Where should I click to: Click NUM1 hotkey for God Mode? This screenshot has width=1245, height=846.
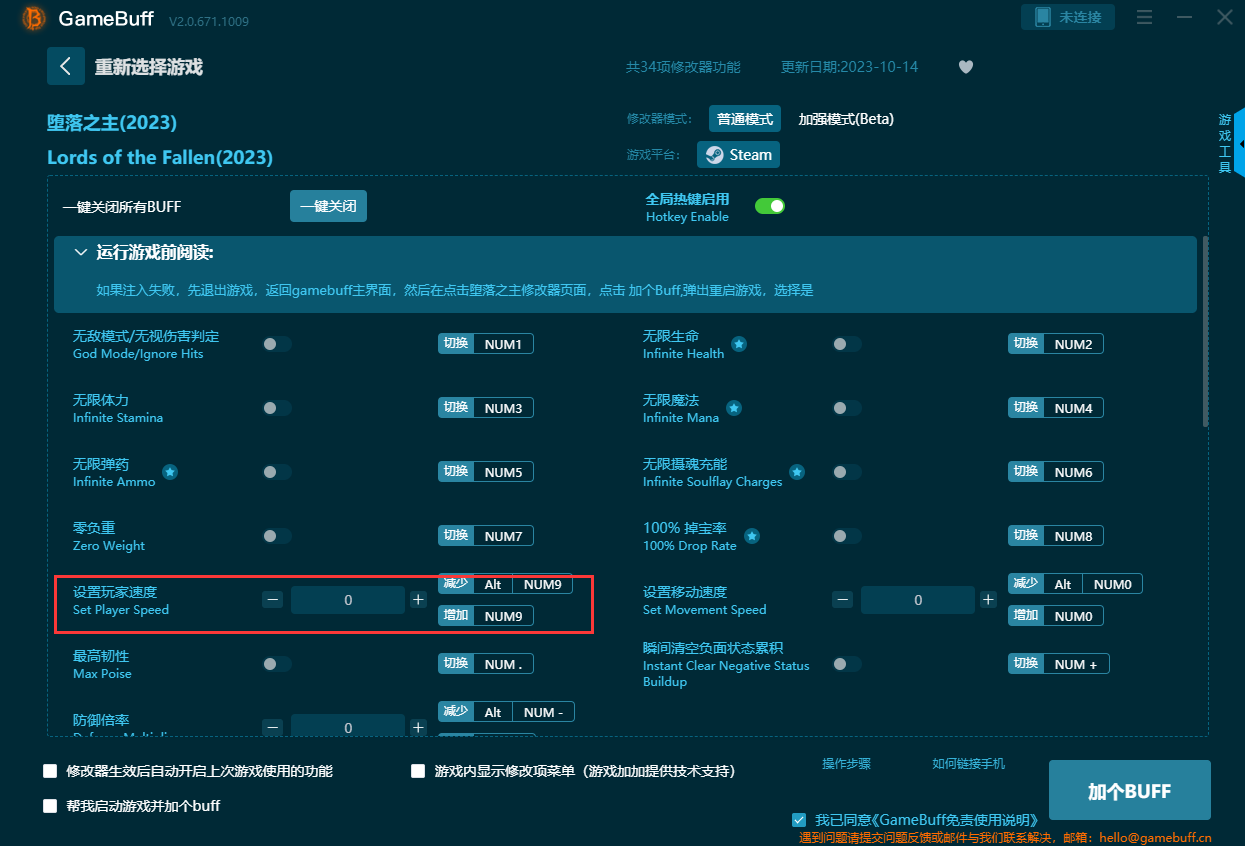tap(504, 344)
